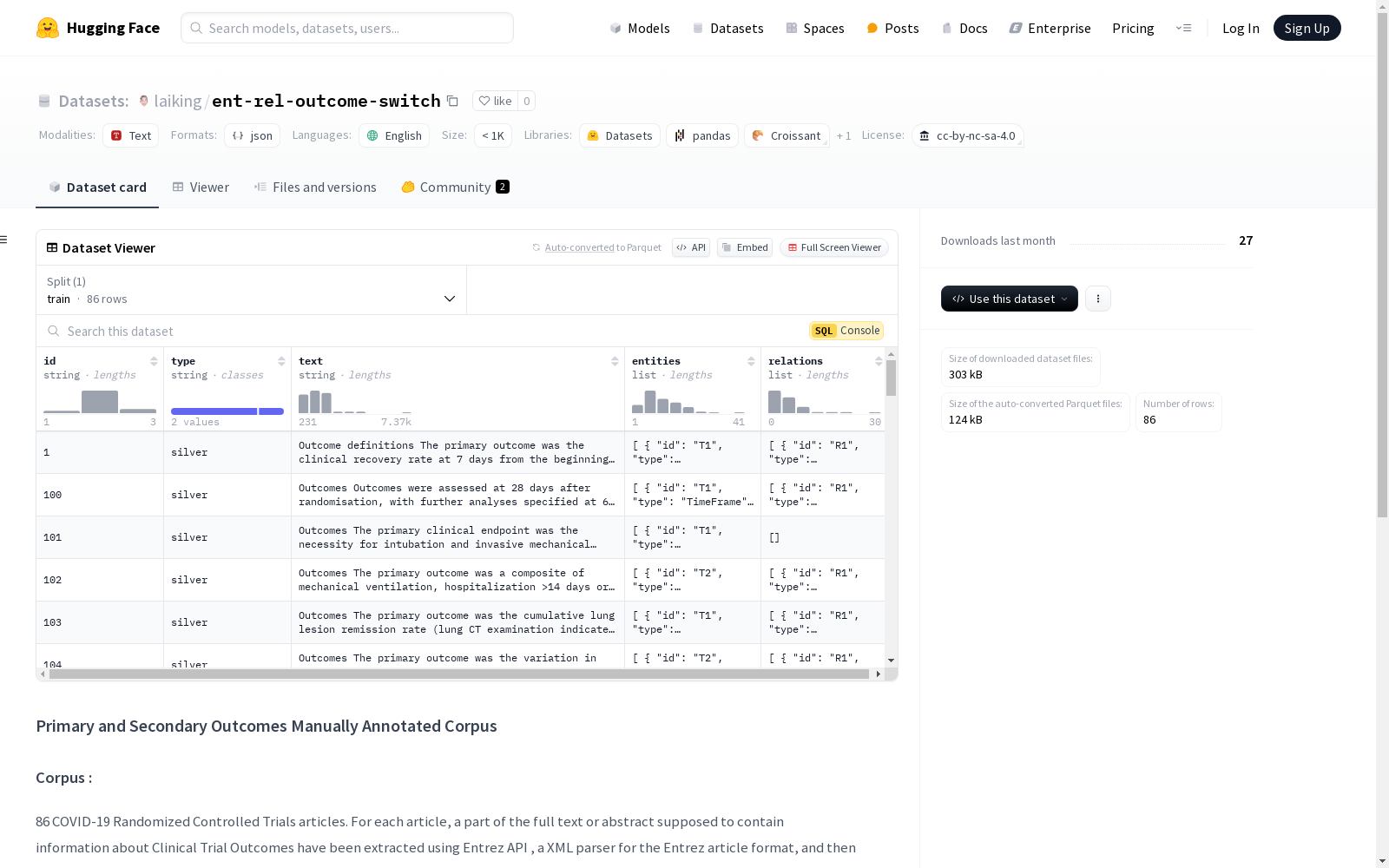This screenshot has width=1389, height=868.
Task: Click the like count 0
Action: pos(526,101)
